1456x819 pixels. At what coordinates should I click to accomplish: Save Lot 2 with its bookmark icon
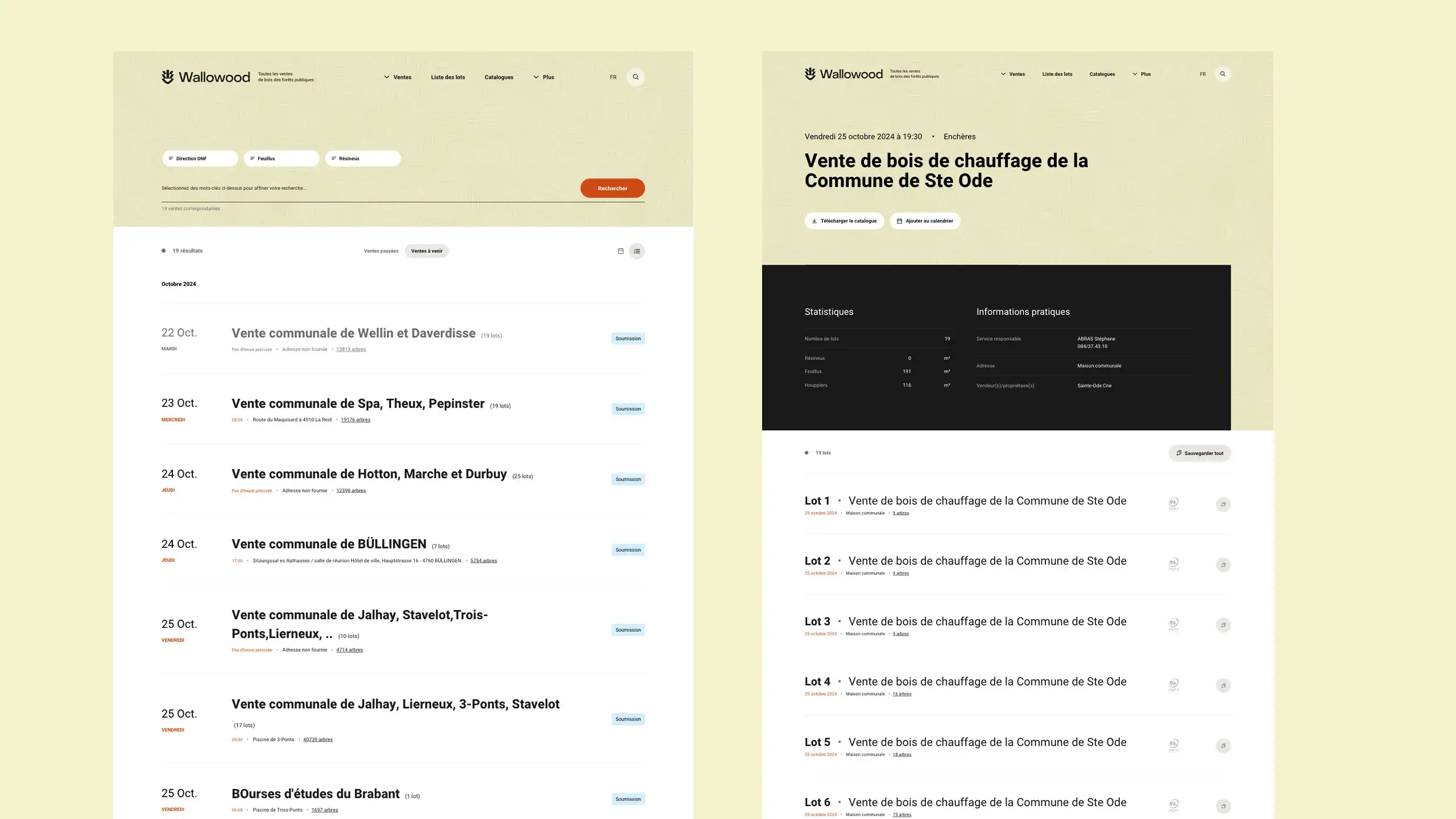(x=1223, y=565)
